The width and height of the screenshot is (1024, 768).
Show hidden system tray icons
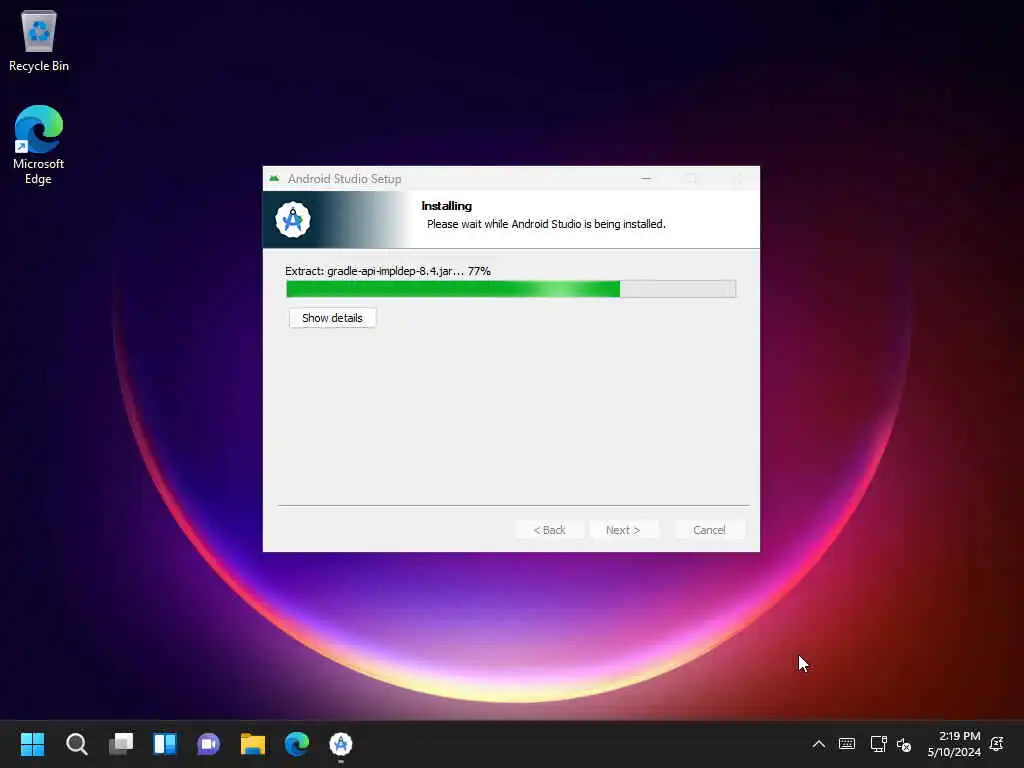[x=818, y=744]
